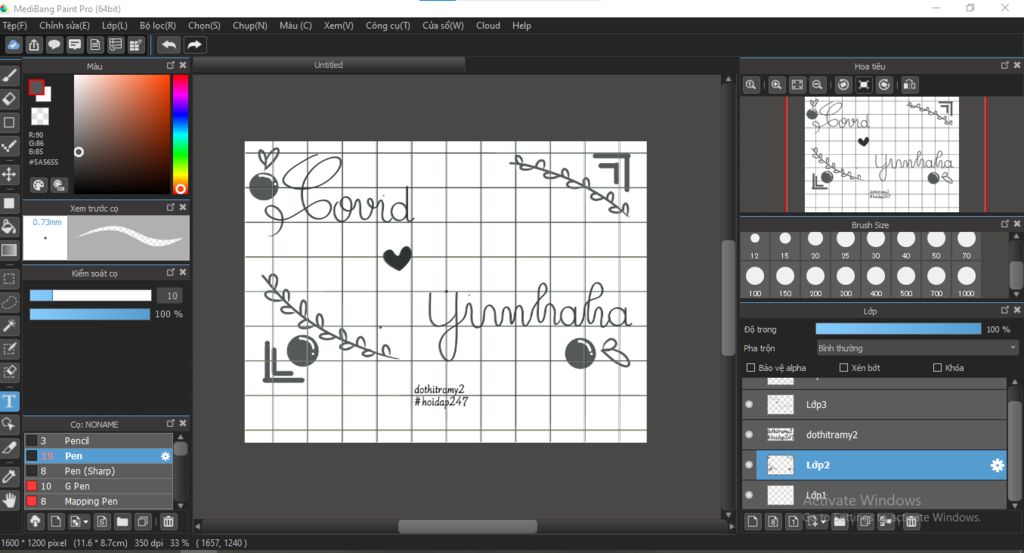Open the Pha trộn blending mode dropdown
The image size is (1024, 553).
click(x=917, y=348)
